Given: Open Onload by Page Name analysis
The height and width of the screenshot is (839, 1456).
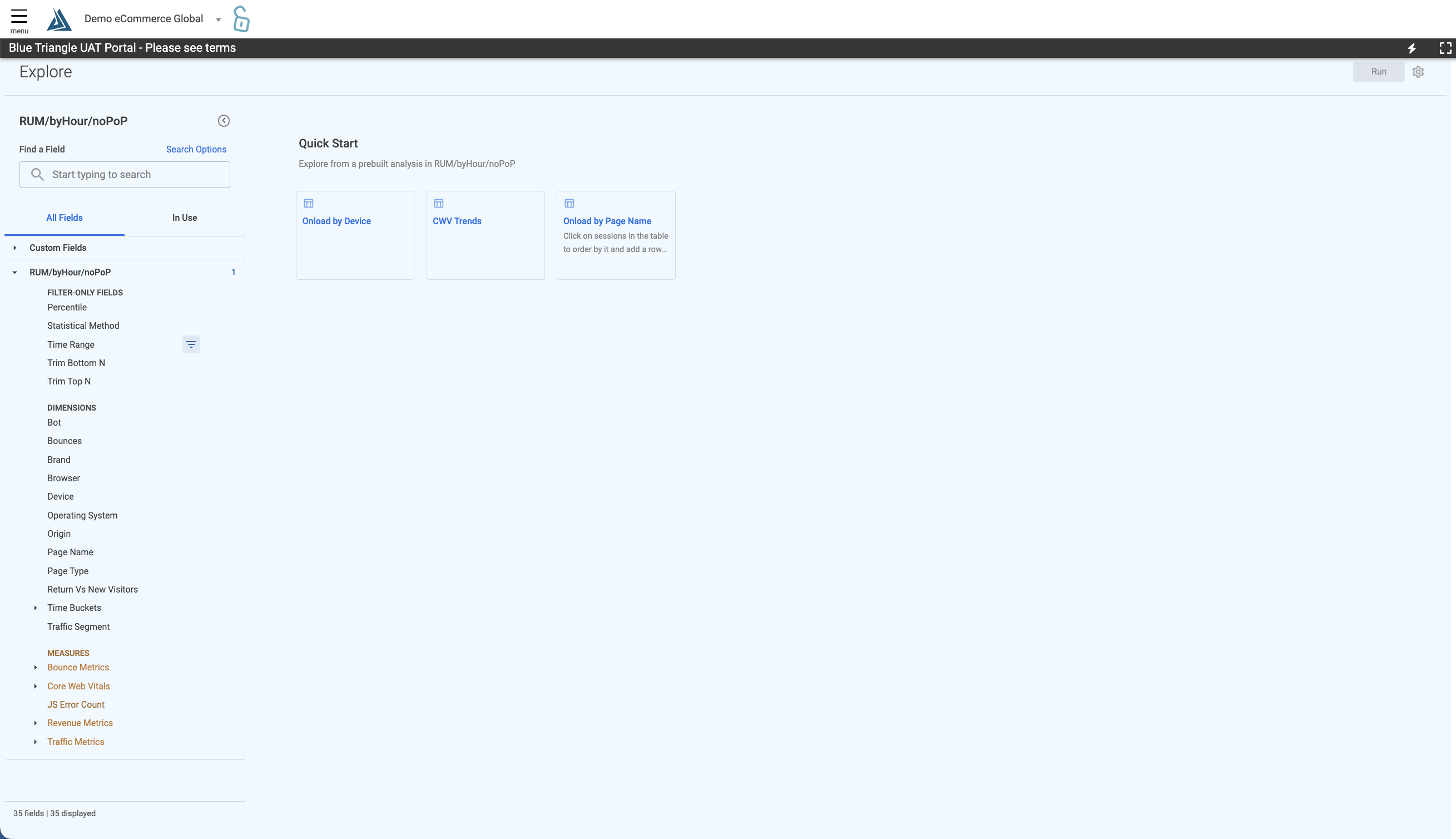Looking at the screenshot, I should pos(616,235).
